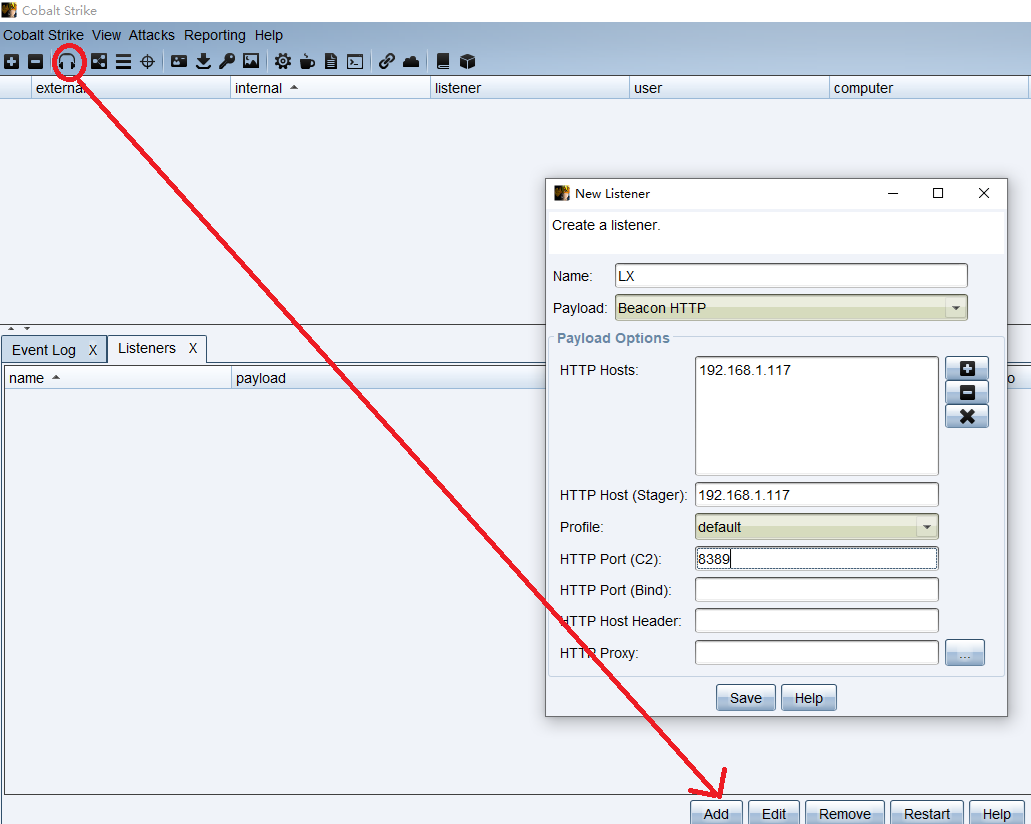1031x824 pixels.
Task: Click Help in New Listener dialog
Action: pyautogui.click(x=809, y=698)
